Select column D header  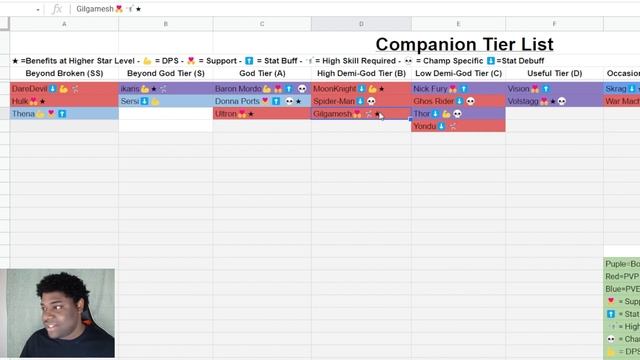pos(361,24)
